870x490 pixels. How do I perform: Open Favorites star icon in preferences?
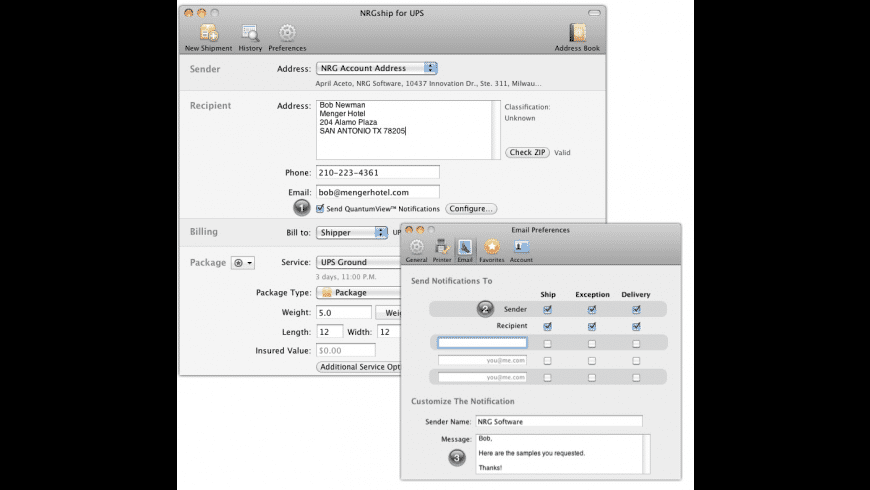coord(492,247)
